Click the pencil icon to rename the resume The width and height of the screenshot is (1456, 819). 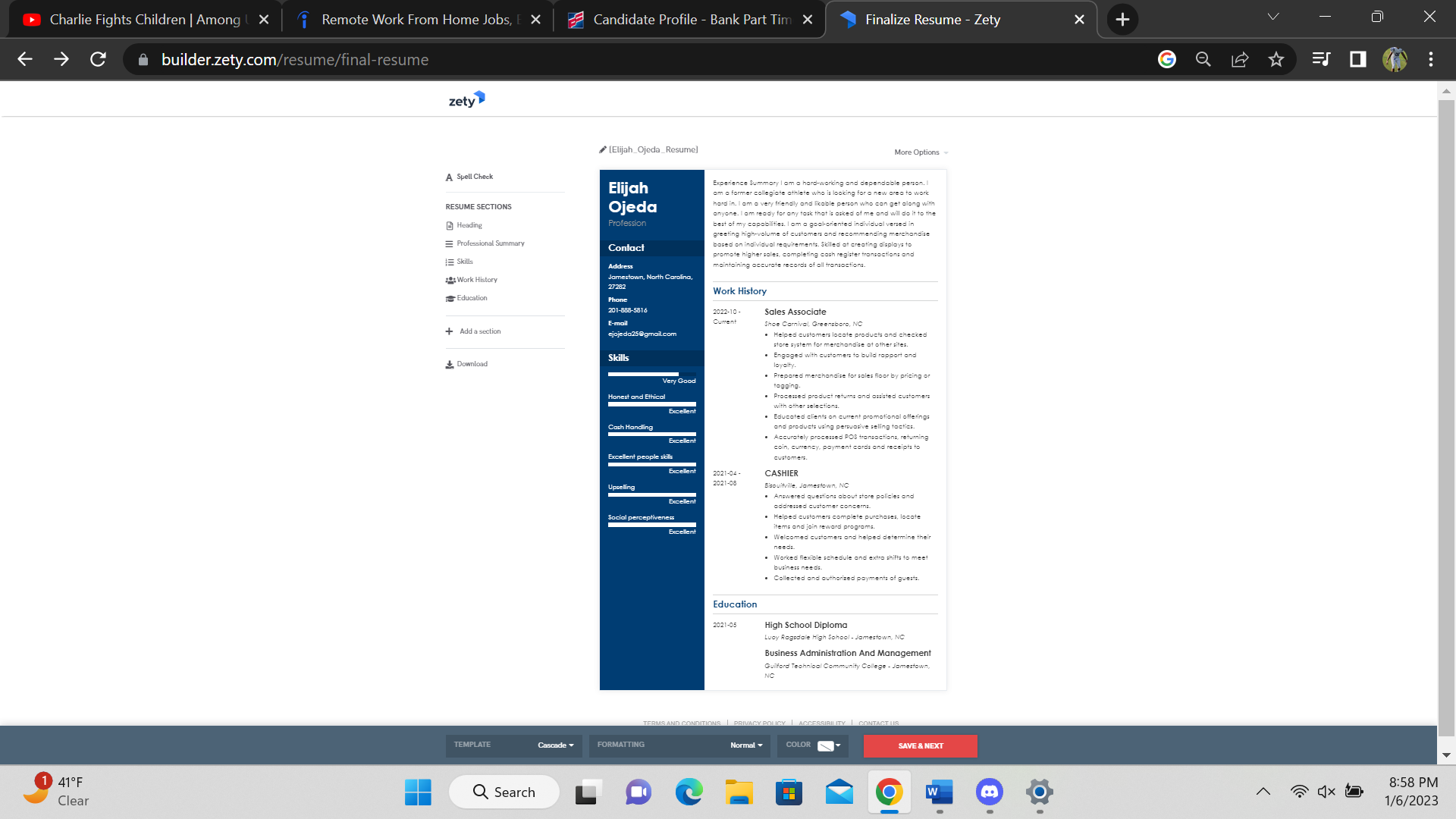coord(603,149)
